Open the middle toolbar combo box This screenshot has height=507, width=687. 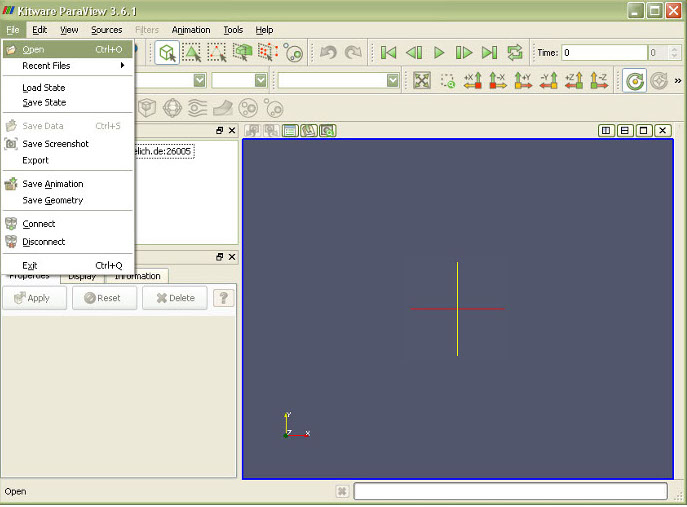pyautogui.click(x=239, y=80)
